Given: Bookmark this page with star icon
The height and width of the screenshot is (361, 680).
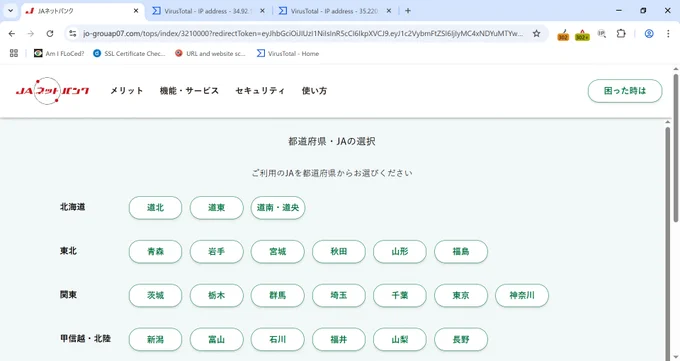Looking at the screenshot, I should tap(536, 33).
